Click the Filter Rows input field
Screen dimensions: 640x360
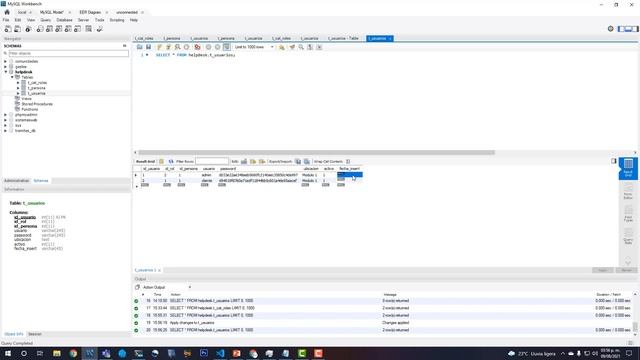pyautogui.click(x=212, y=162)
